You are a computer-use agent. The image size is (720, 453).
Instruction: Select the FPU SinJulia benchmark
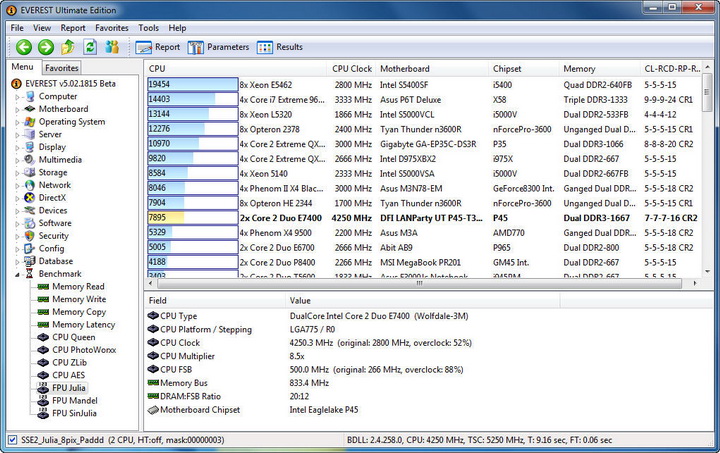pyautogui.click(x=74, y=413)
